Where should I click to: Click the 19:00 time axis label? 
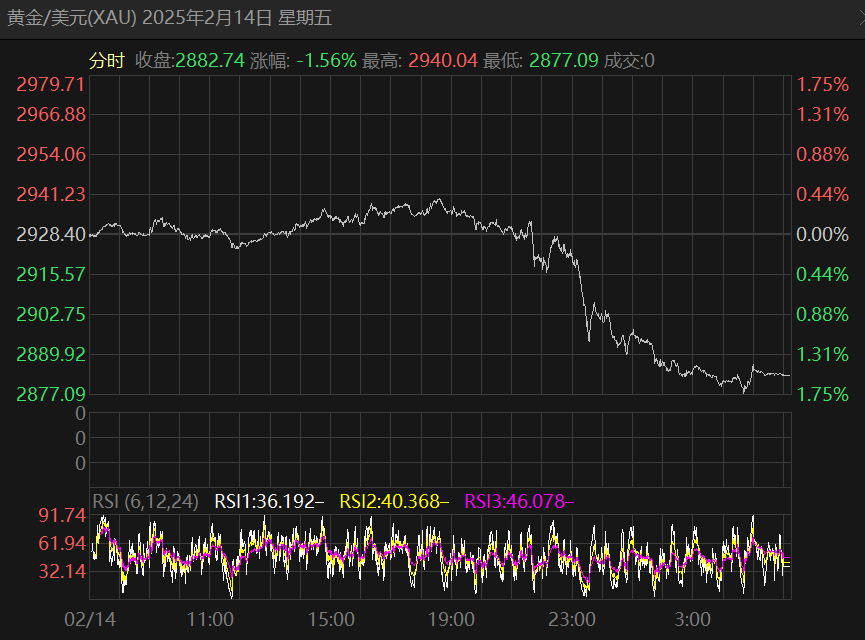pos(451,619)
